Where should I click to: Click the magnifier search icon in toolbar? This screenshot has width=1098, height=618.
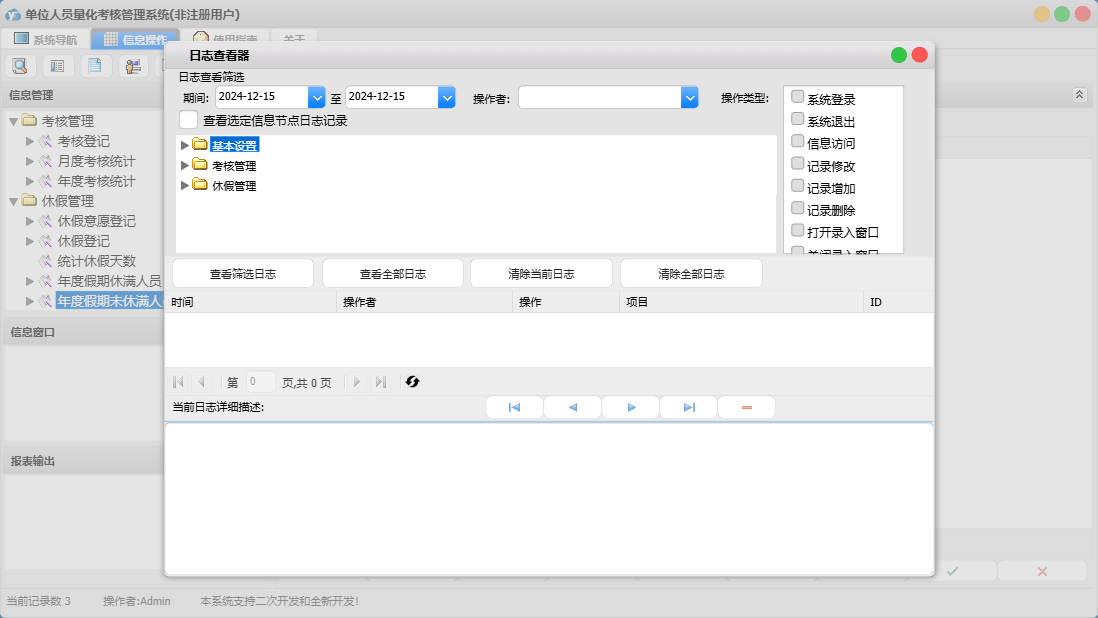[20, 66]
